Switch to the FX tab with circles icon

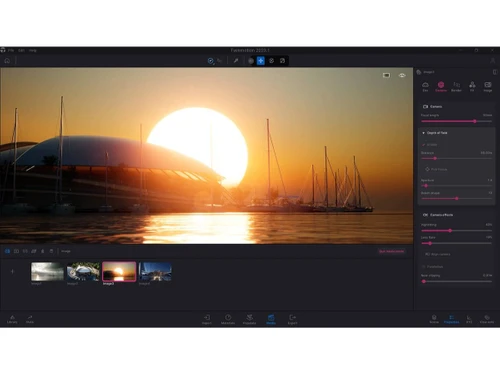coord(472,86)
